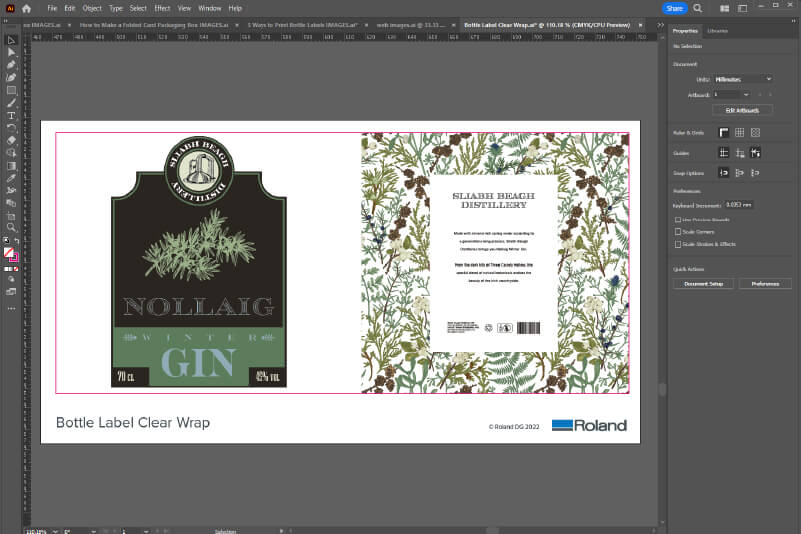Click the Edit Artboards button

pos(741,110)
